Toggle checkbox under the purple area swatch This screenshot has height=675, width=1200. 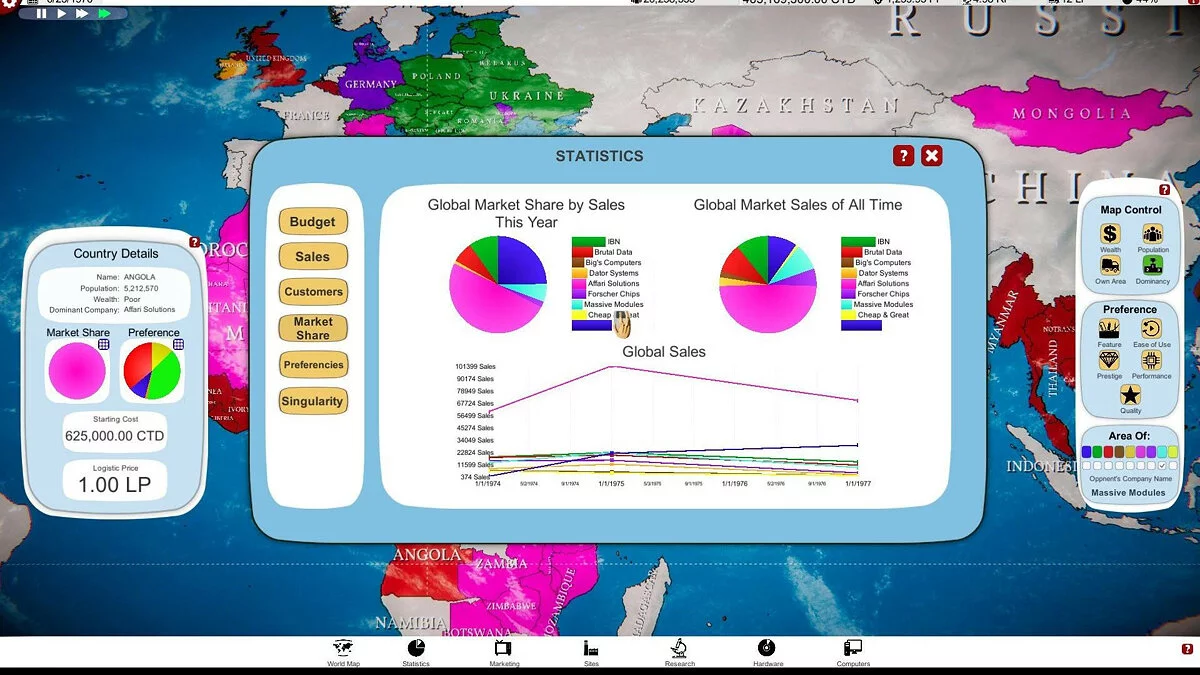[x=1151, y=466]
